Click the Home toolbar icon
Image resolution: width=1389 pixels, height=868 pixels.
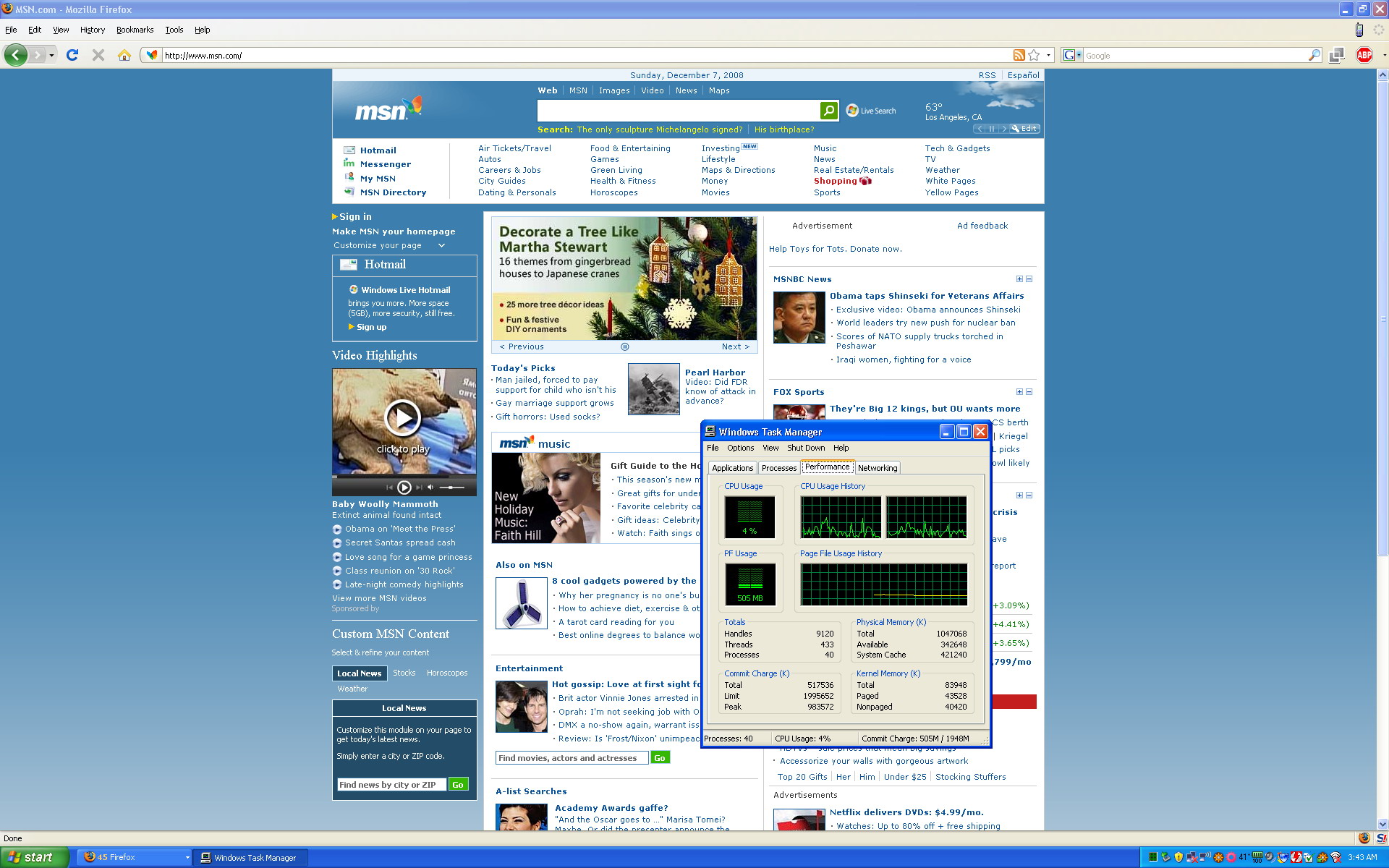point(124,55)
